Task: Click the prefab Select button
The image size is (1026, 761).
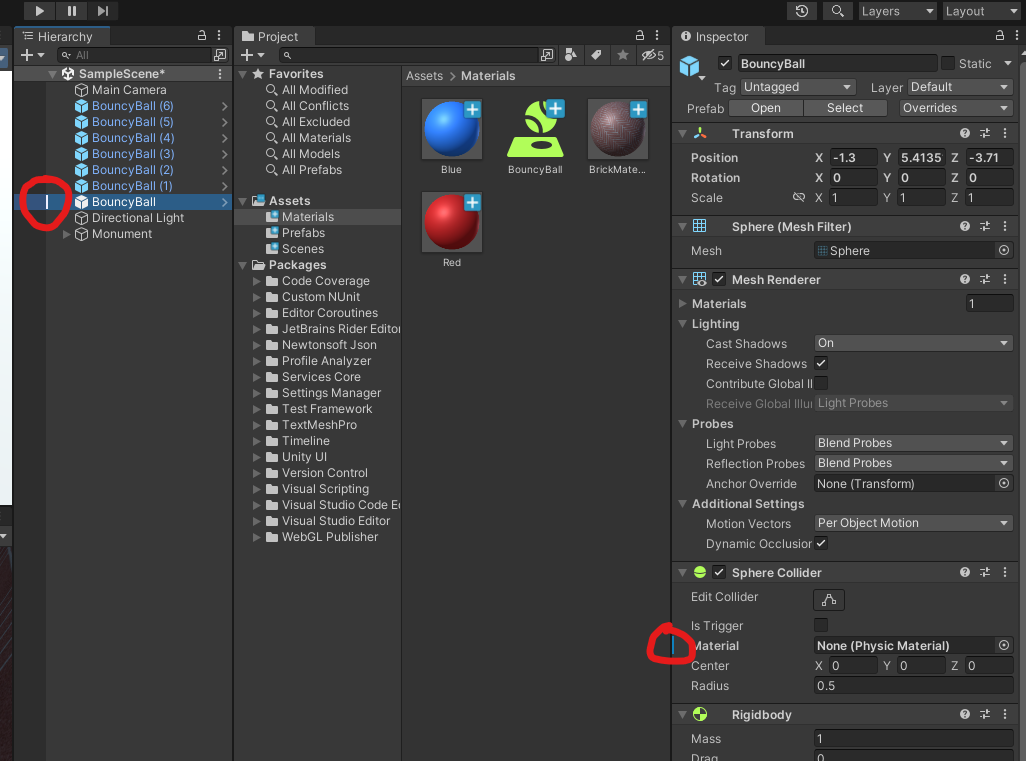Action: pyautogui.click(x=845, y=108)
